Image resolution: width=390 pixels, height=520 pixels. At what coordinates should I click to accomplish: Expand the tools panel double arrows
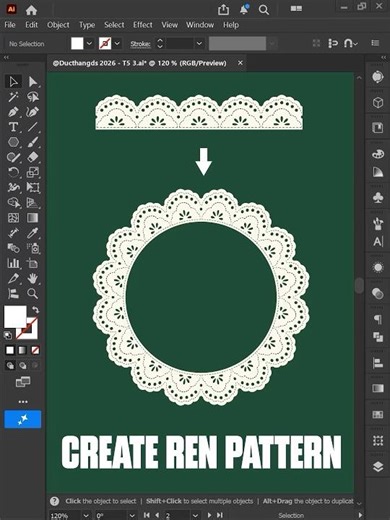tap(6, 58)
